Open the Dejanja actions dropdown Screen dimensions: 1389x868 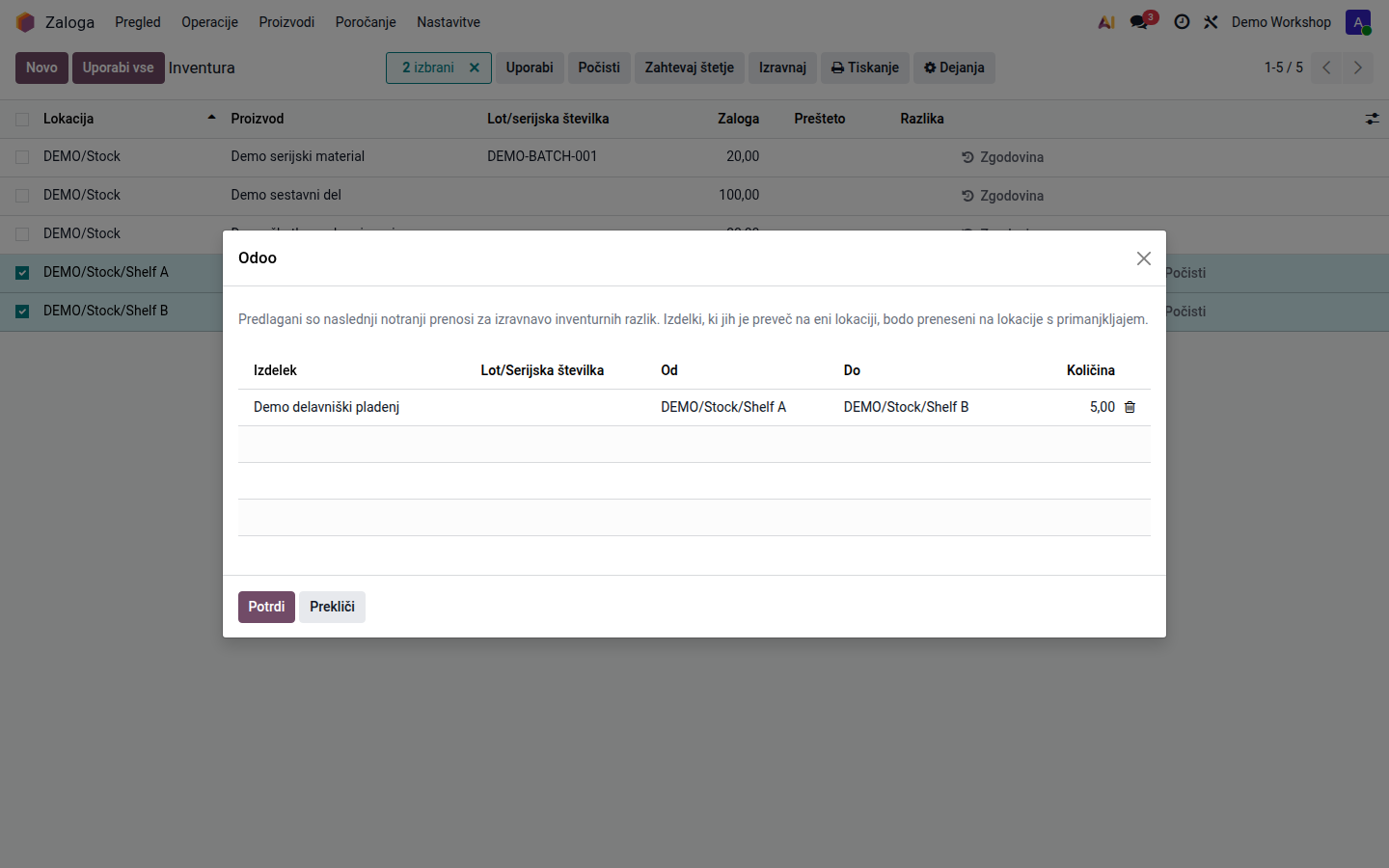pos(954,68)
